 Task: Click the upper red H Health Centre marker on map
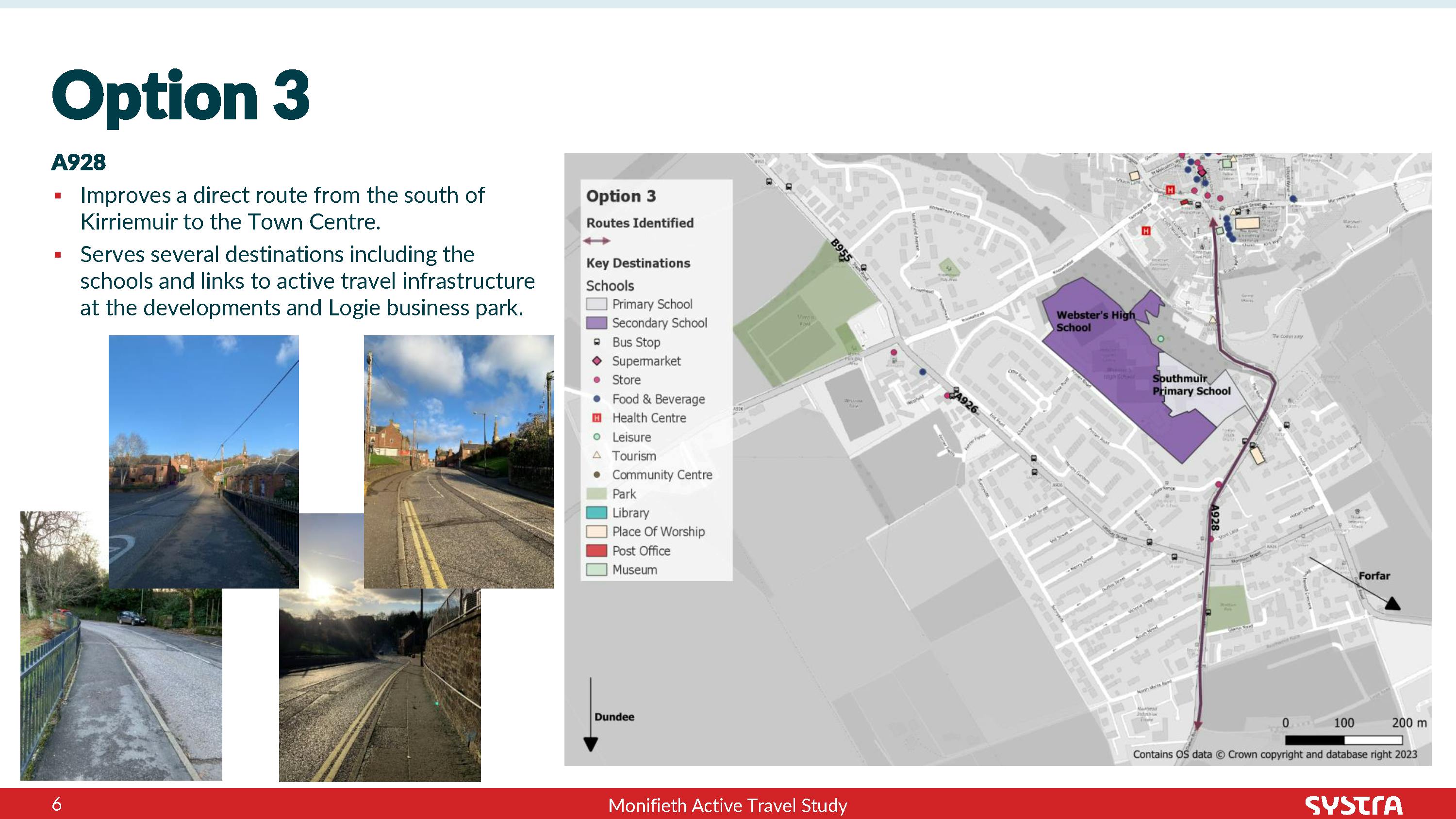[x=1171, y=190]
